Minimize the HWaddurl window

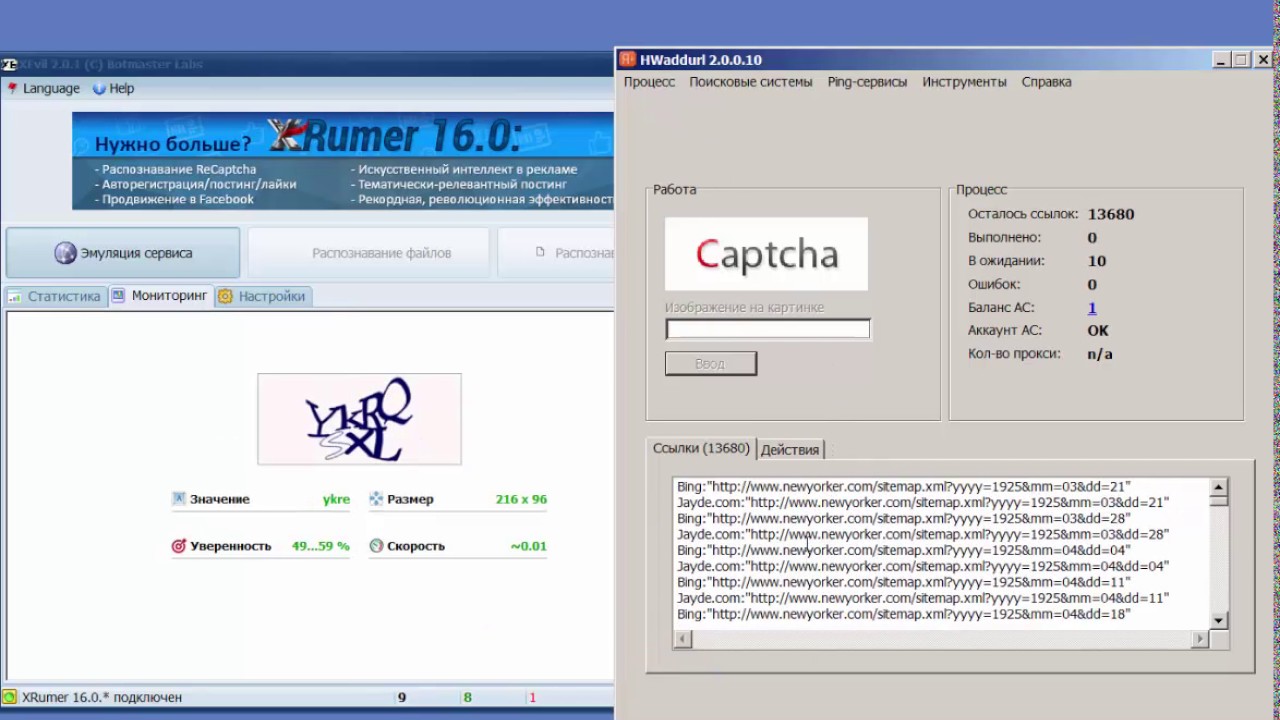(1222, 60)
